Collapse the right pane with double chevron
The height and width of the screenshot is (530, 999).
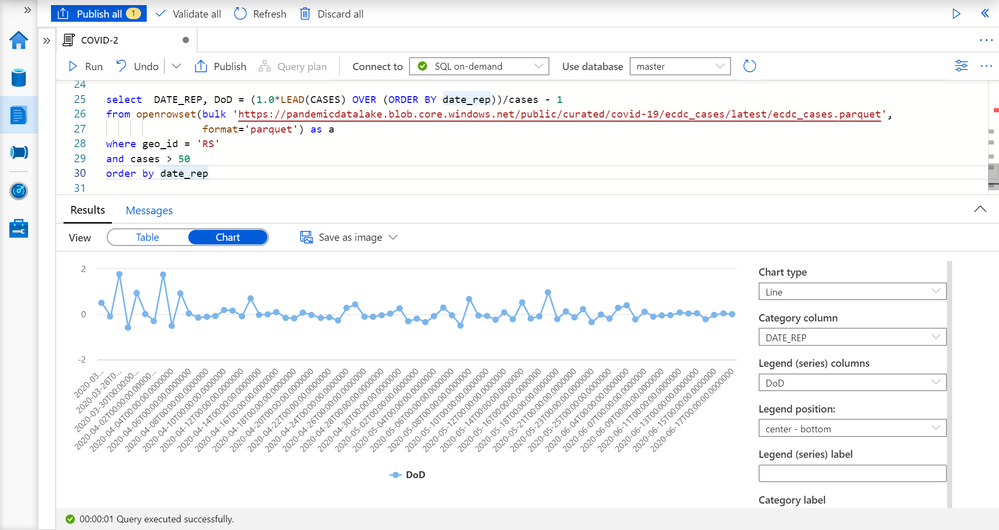coord(985,13)
